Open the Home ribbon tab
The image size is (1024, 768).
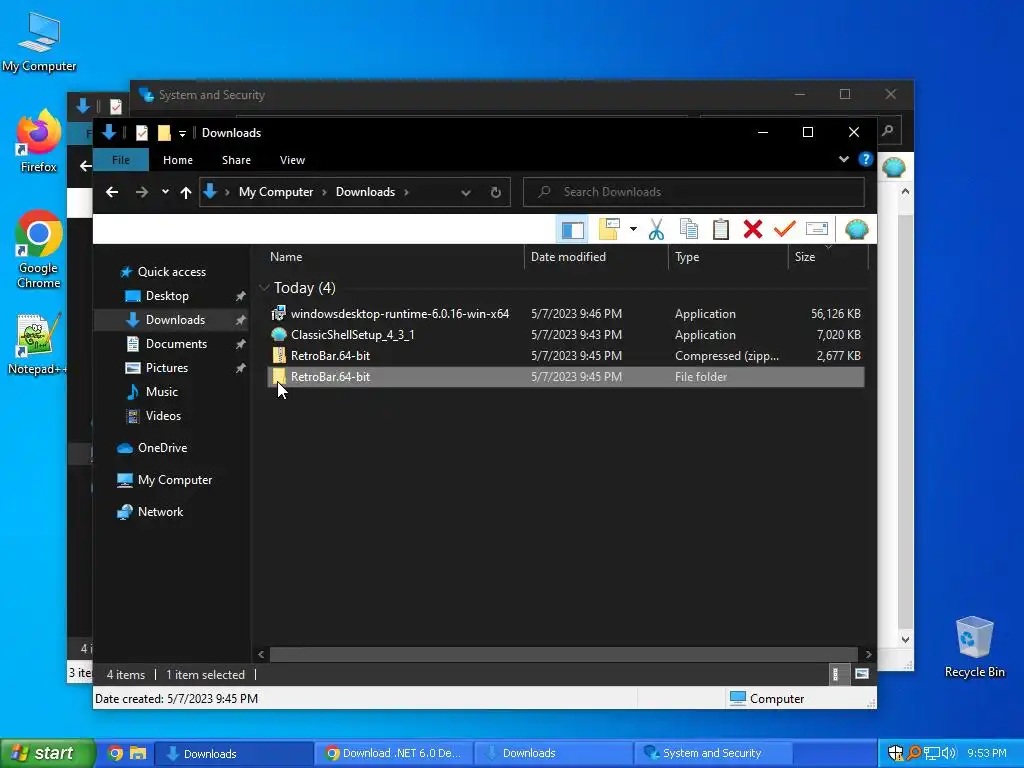coord(178,160)
